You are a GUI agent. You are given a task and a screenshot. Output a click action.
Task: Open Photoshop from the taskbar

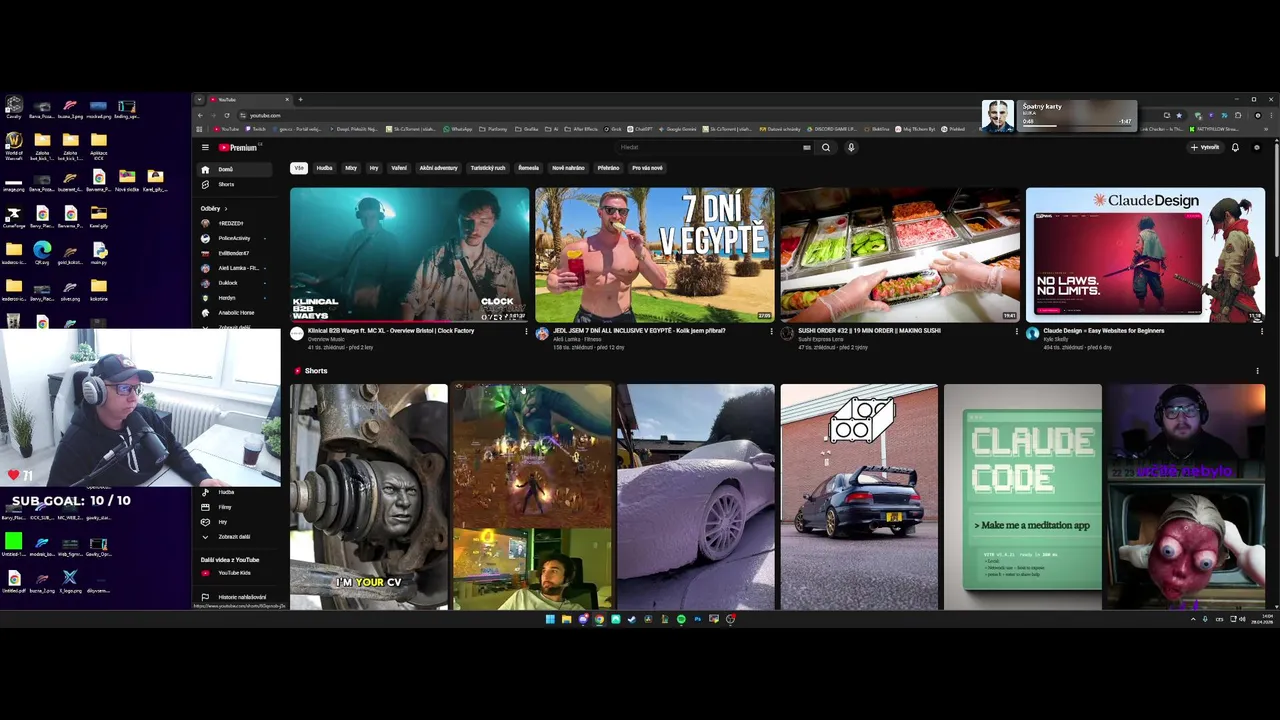click(697, 619)
